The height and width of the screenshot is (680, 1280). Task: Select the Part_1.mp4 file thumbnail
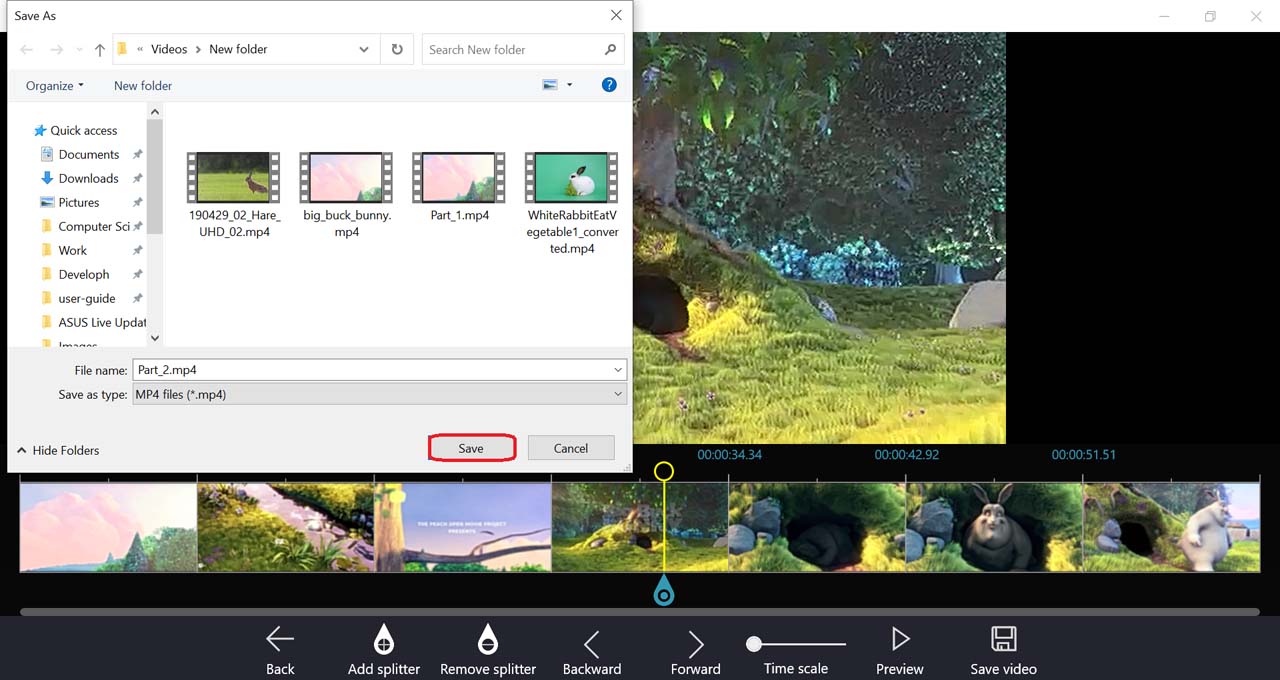[459, 178]
